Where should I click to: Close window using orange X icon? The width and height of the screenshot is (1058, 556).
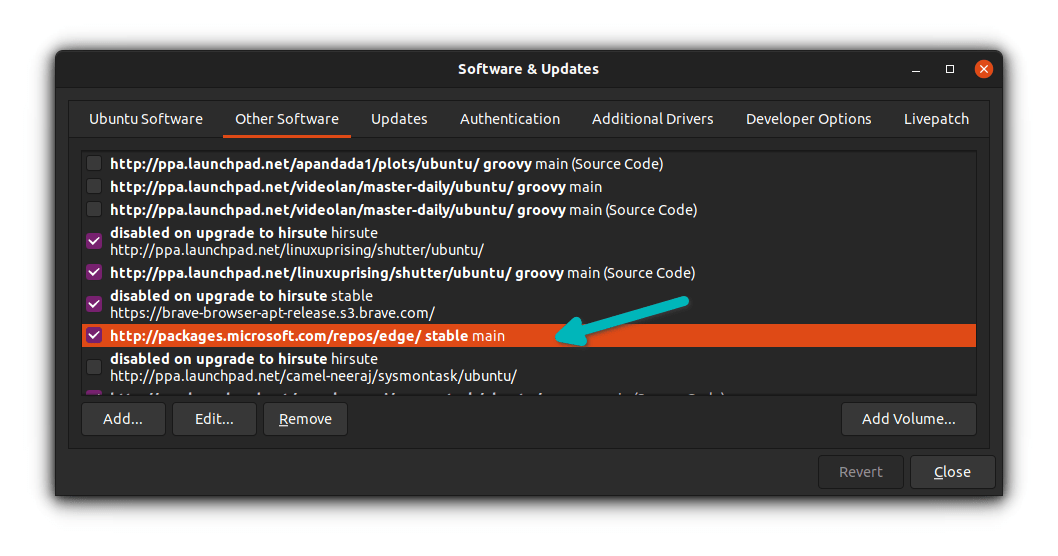(x=984, y=69)
